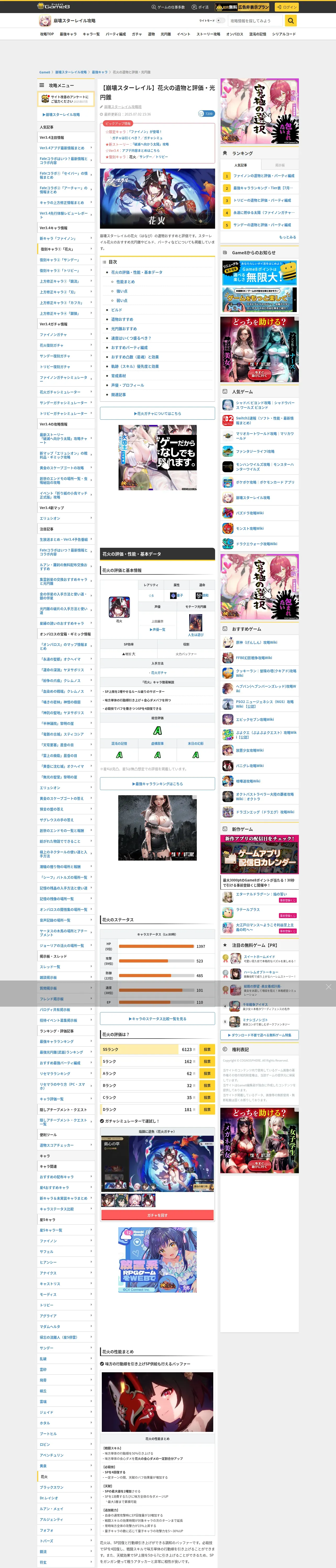
Task: Click the HP stat bar showing 1397
Action: tap(157, 947)
